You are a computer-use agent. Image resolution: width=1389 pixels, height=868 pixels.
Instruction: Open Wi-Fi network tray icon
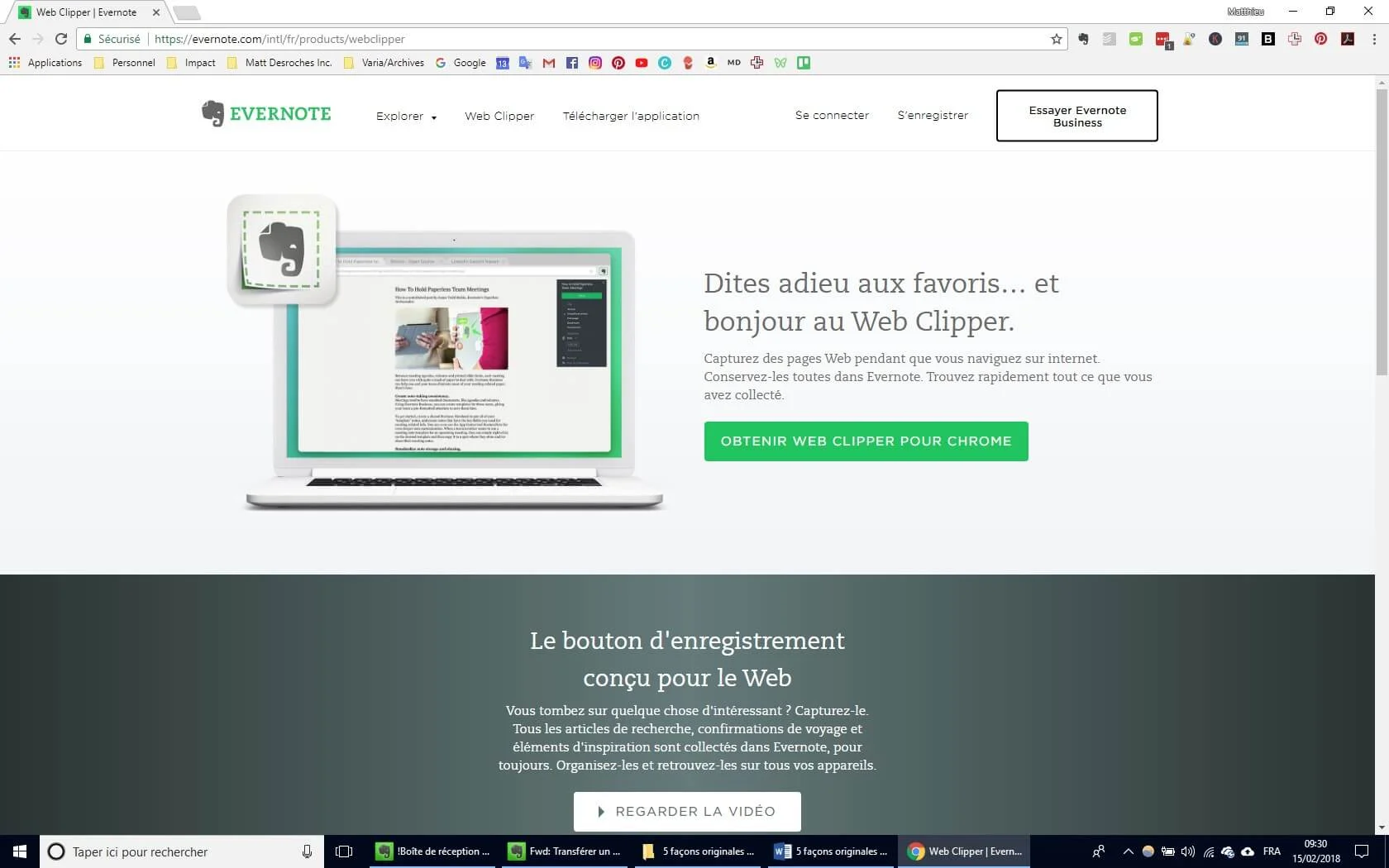1208,851
